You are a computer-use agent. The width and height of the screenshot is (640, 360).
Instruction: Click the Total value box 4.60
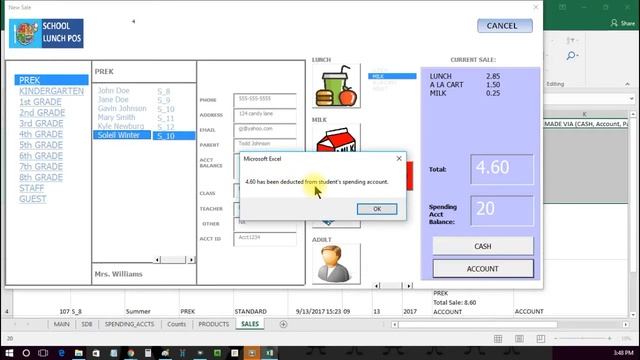pyautogui.click(x=502, y=169)
